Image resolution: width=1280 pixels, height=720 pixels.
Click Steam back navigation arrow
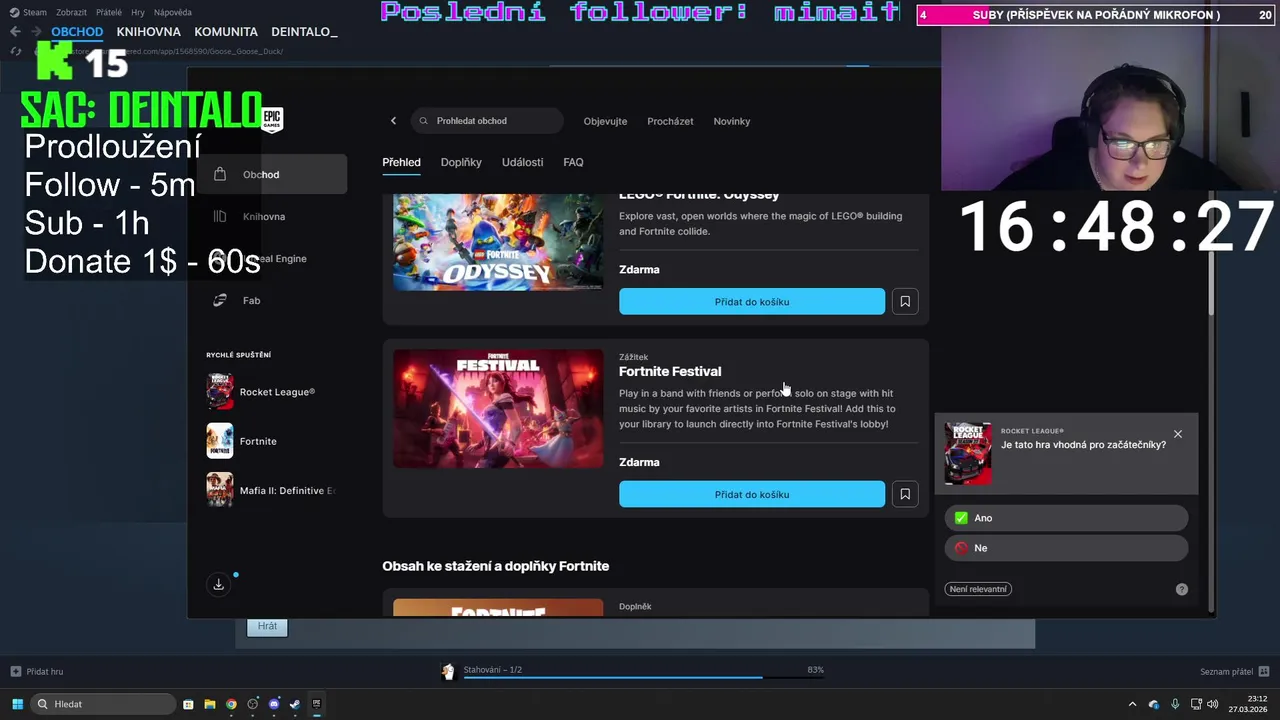[15, 32]
